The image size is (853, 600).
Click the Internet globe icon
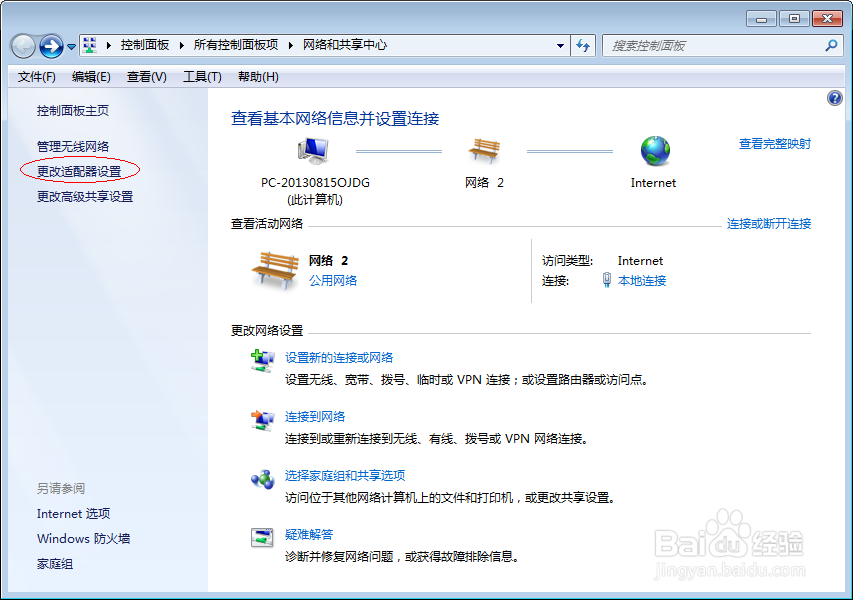pos(654,152)
